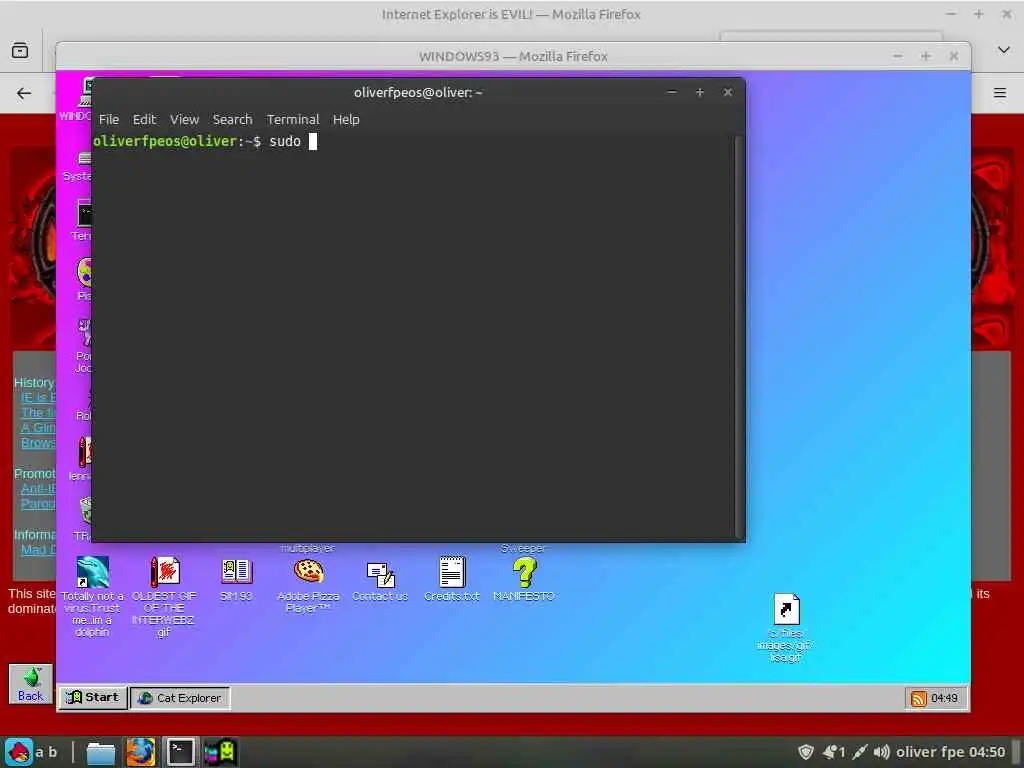Open the terminal Help menu

(x=346, y=120)
